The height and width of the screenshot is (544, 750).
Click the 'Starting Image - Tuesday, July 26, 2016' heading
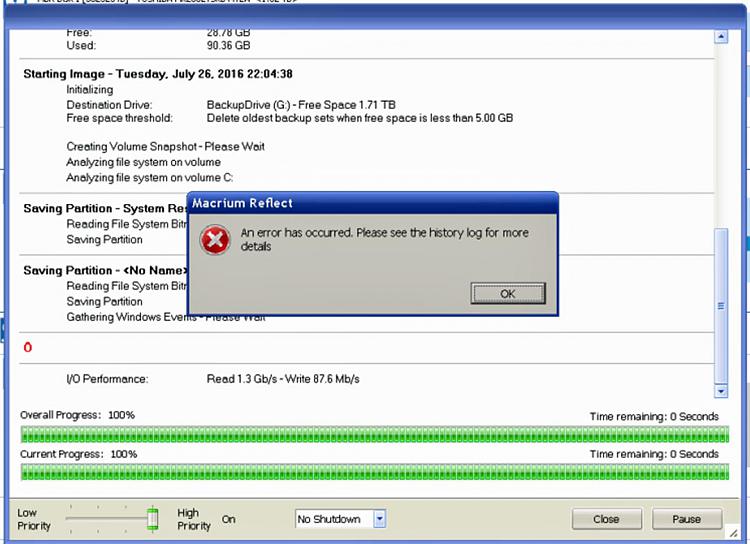(158, 74)
